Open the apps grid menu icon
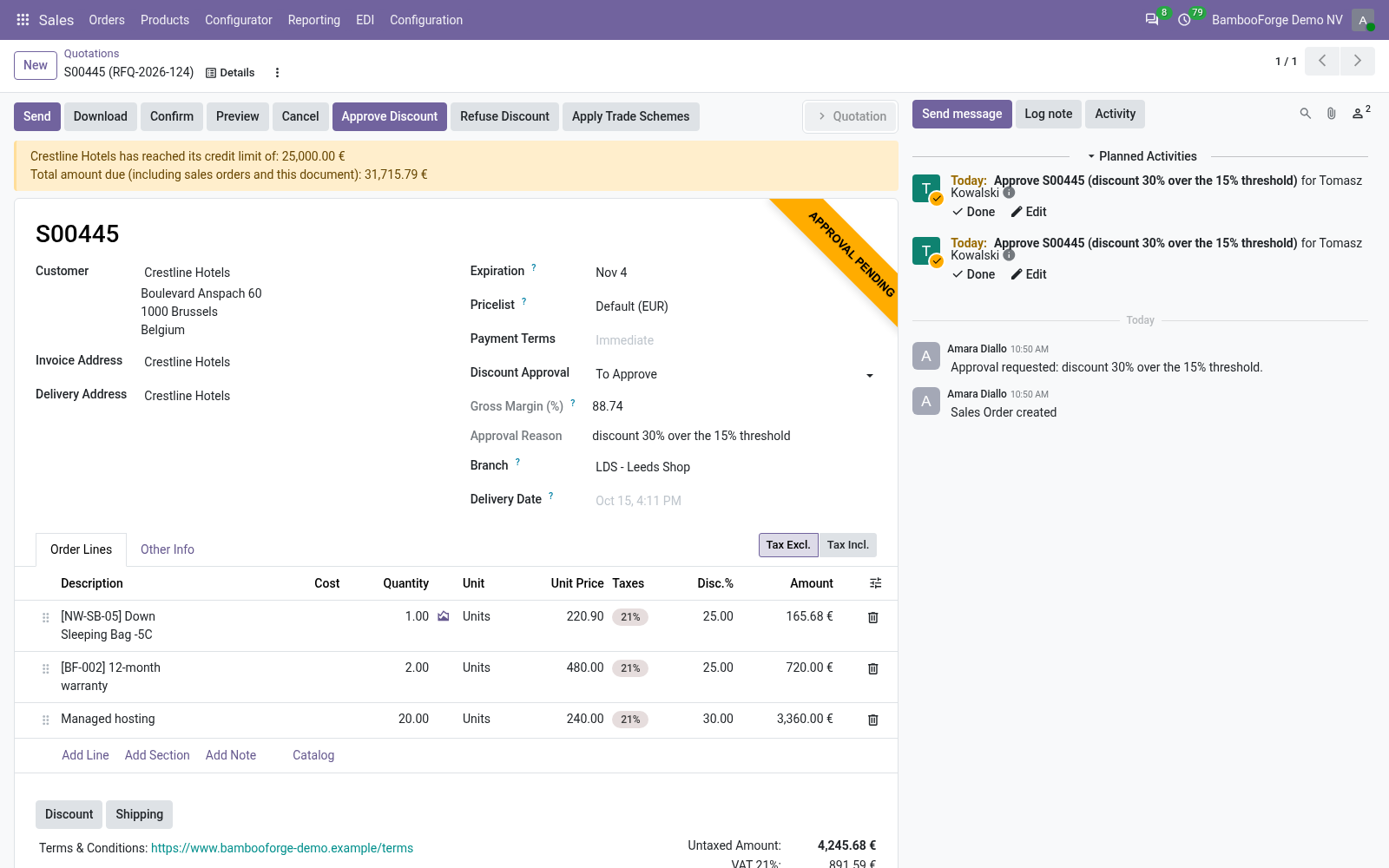 coord(23,20)
